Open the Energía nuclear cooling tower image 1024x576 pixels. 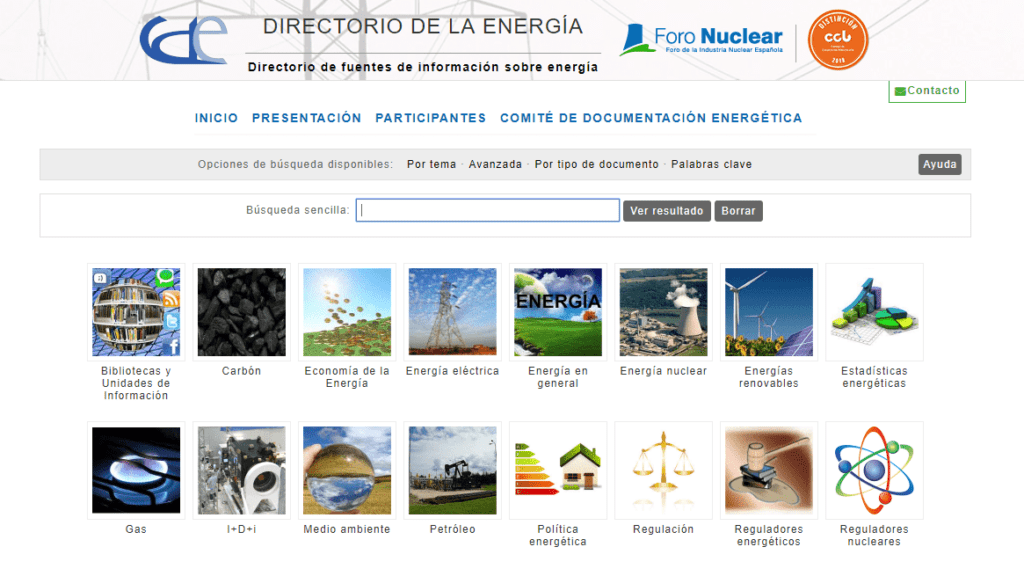click(x=664, y=312)
